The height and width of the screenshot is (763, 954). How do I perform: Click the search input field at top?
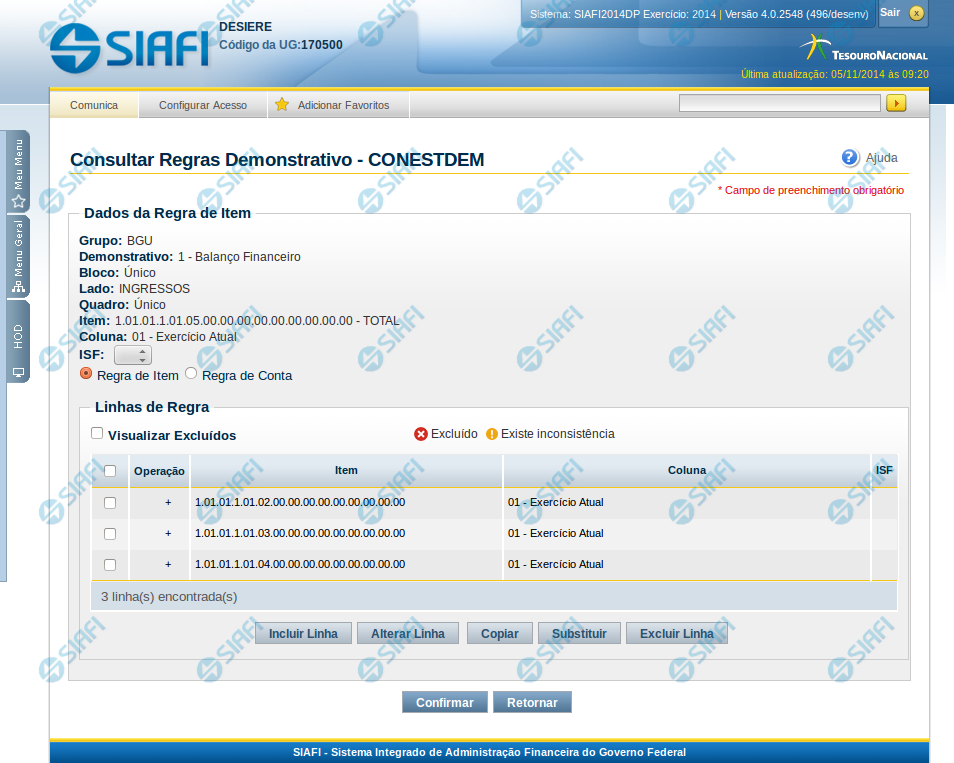tap(779, 103)
